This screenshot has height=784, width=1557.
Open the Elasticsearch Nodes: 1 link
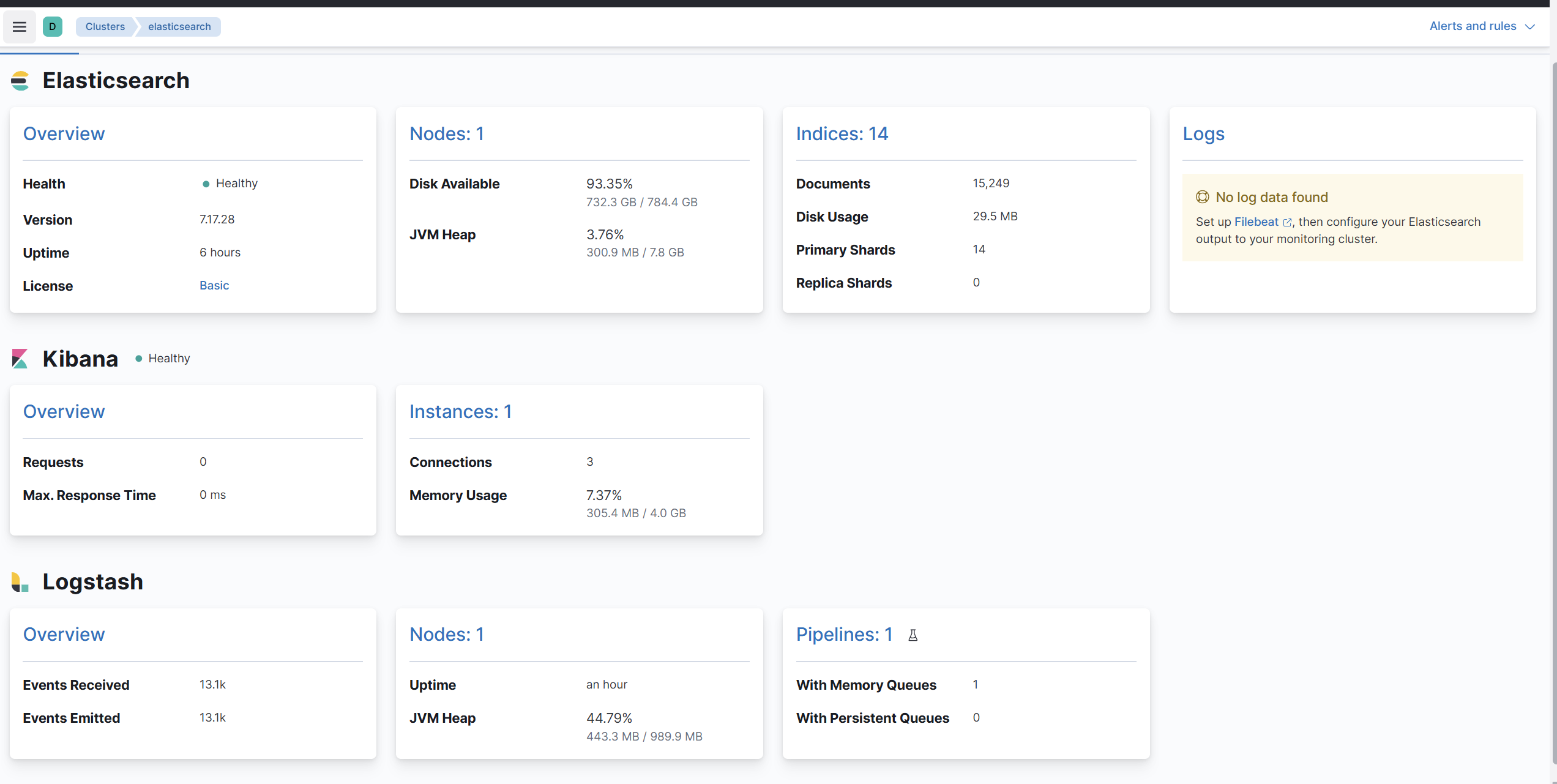point(447,133)
